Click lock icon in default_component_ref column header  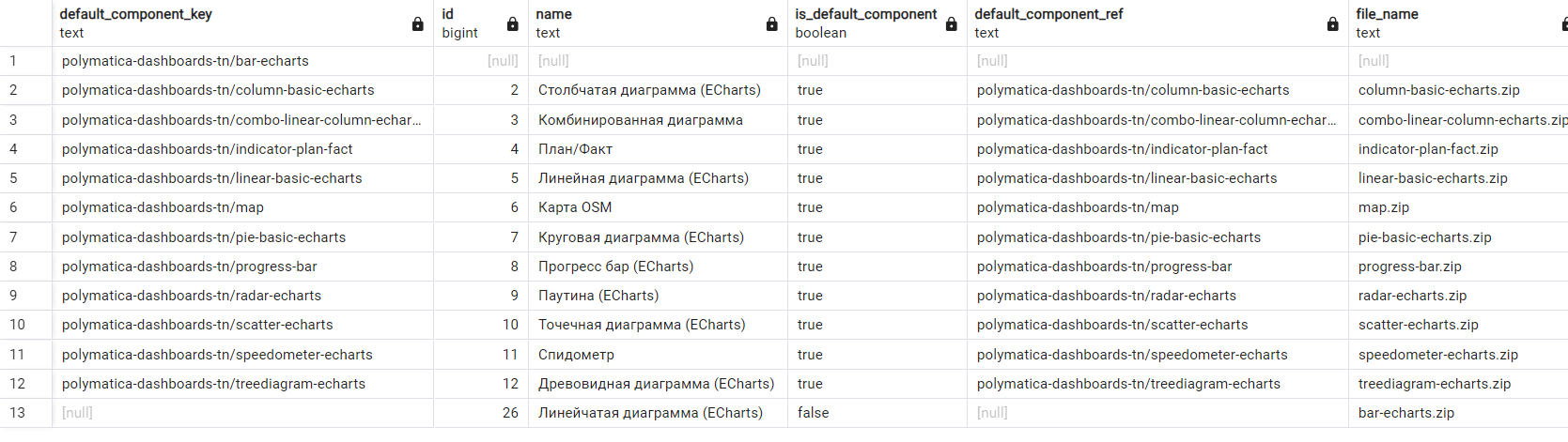coord(1333,24)
